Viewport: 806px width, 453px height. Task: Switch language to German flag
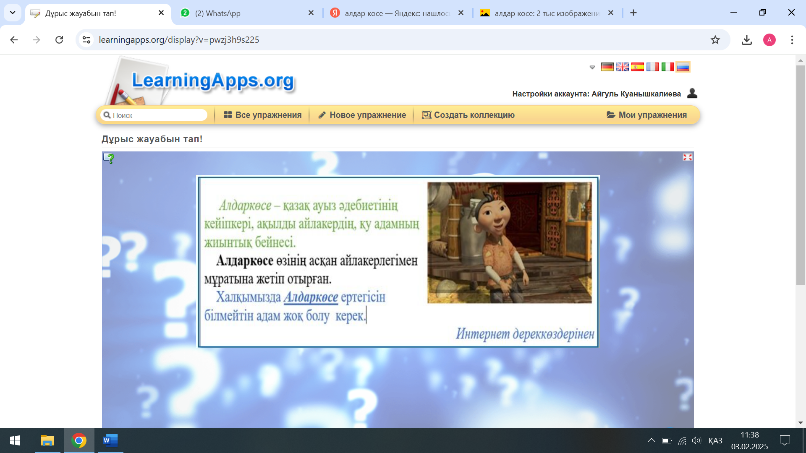[607, 67]
